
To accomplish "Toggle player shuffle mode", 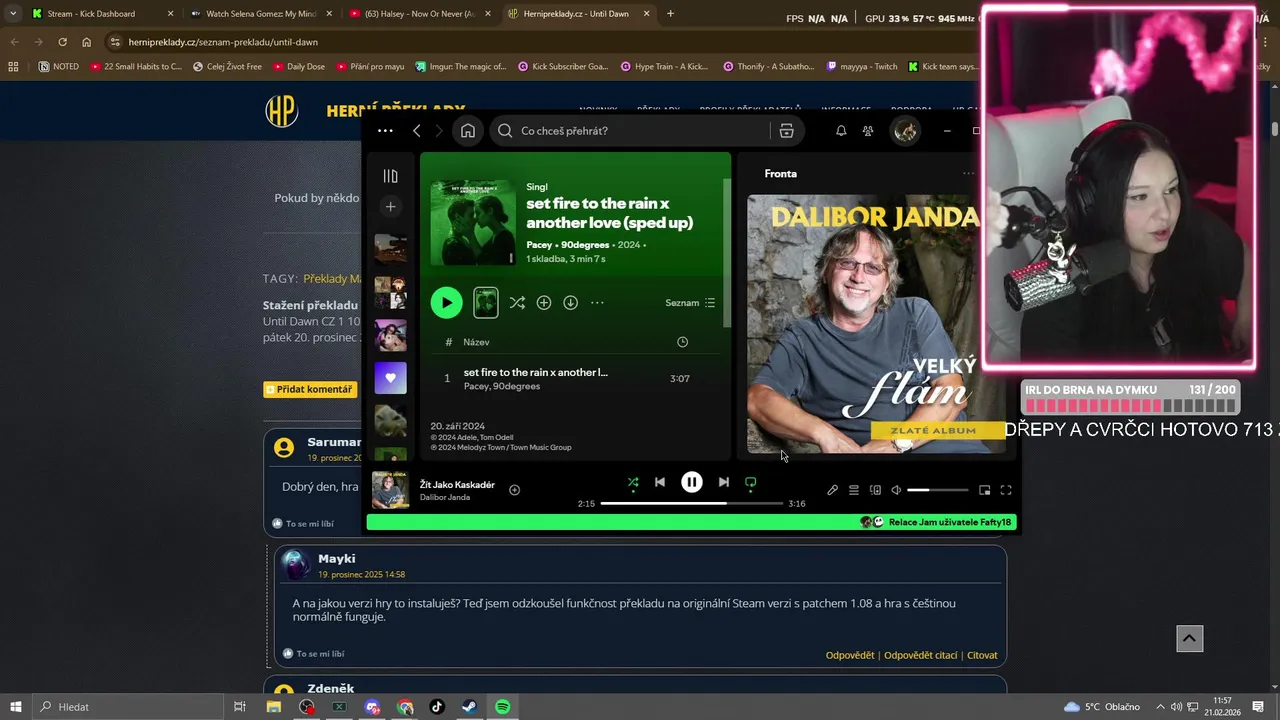I will tap(633, 482).
